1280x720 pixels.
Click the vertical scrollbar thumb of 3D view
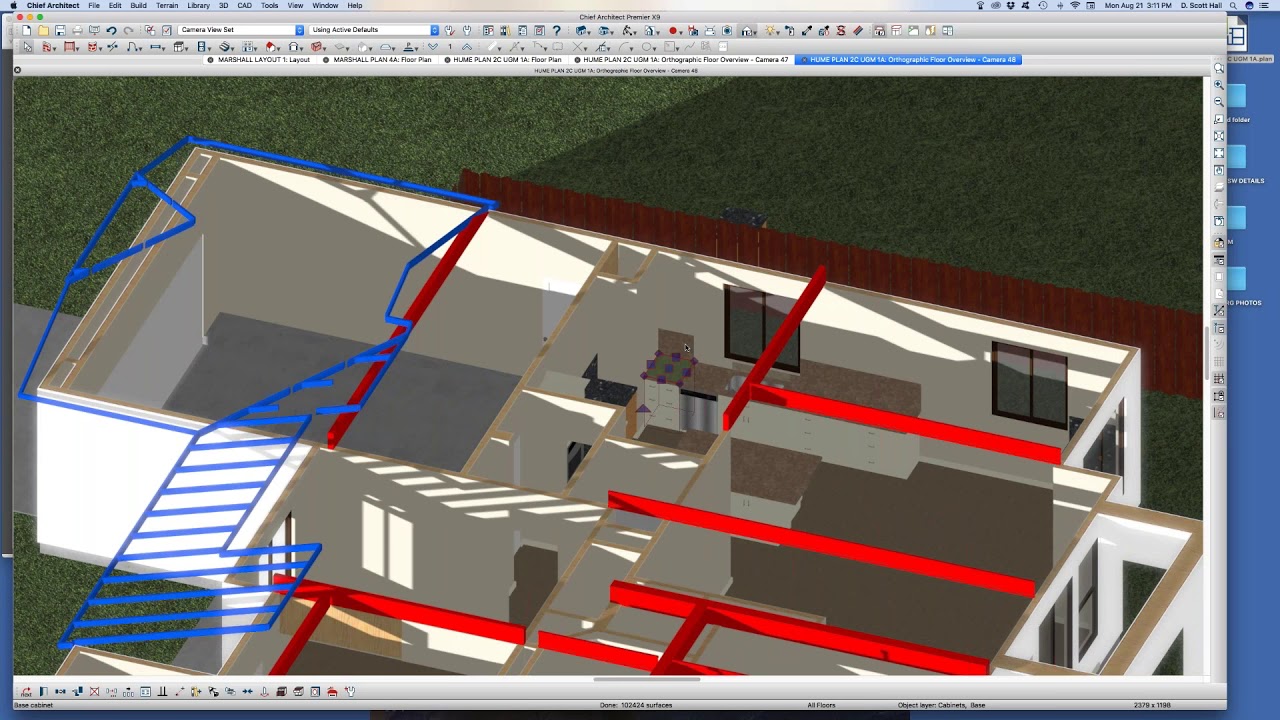click(1205, 352)
